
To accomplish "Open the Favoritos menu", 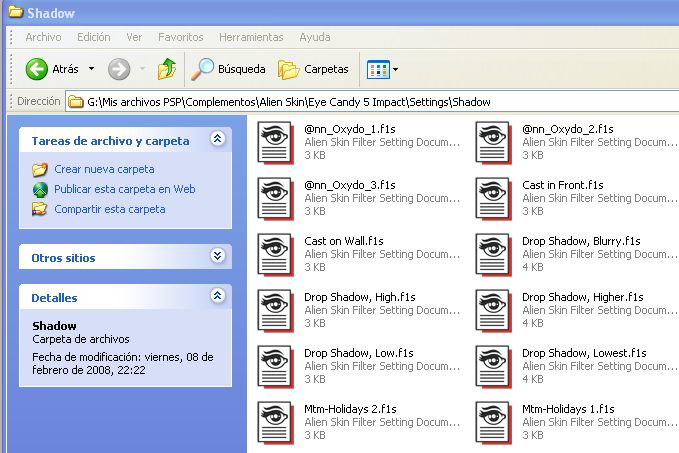I will pos(181,37).
